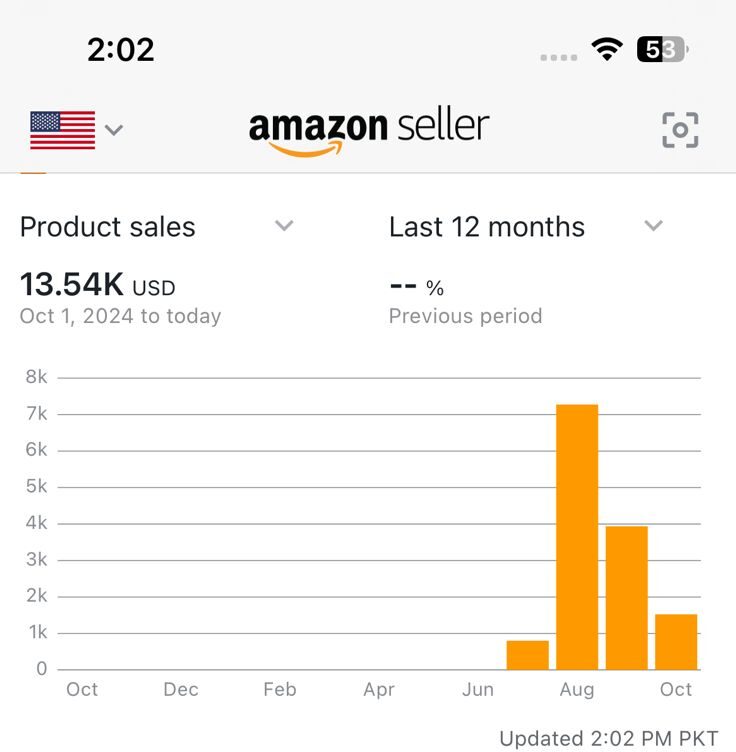Tap the Previous period percentage label
Screen dimensions: 736x752
pos(465,316)
